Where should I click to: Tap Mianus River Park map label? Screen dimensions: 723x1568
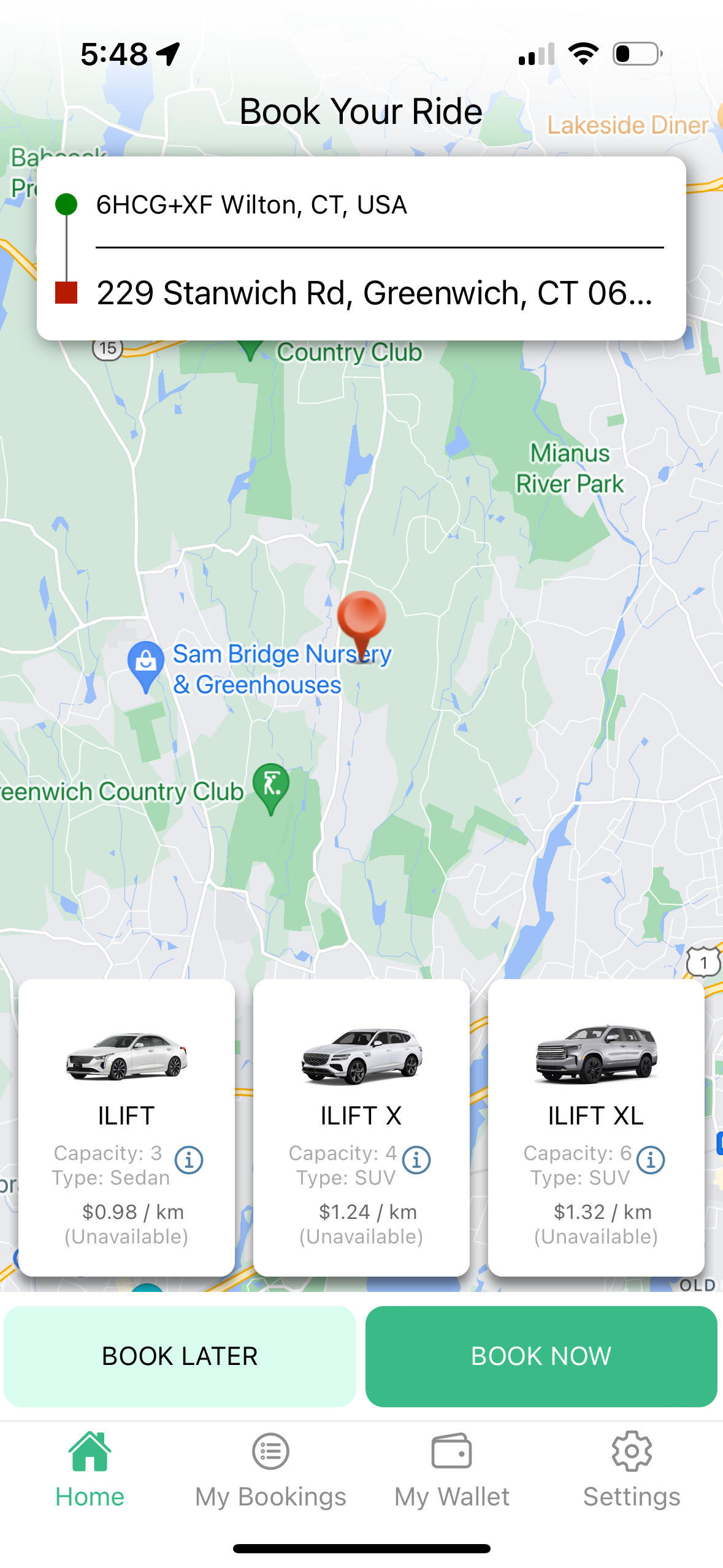pos(570,468)
